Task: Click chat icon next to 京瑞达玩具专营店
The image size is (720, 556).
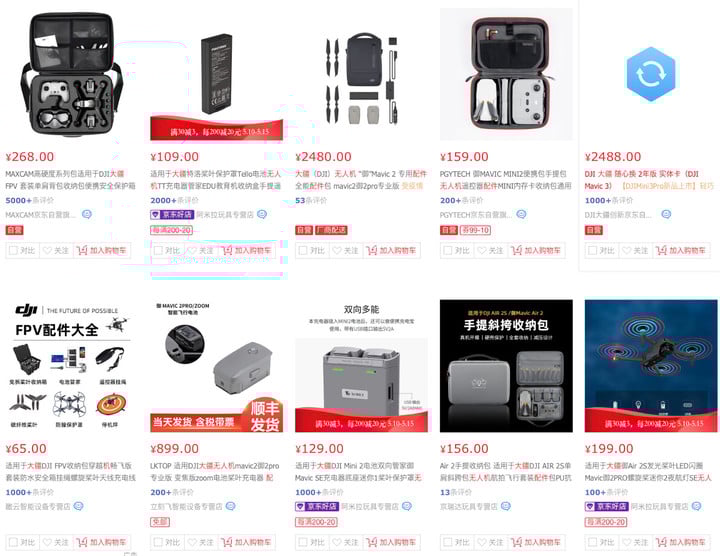Action: pyautogui.click(x=506, y=506)
